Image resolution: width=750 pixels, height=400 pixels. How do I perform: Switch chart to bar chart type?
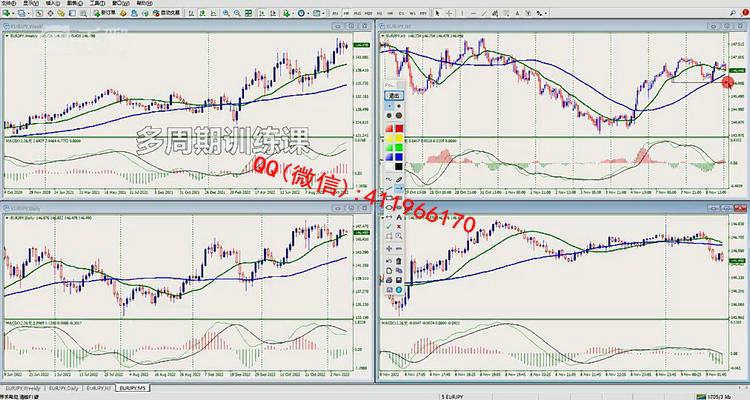point(191,13)
